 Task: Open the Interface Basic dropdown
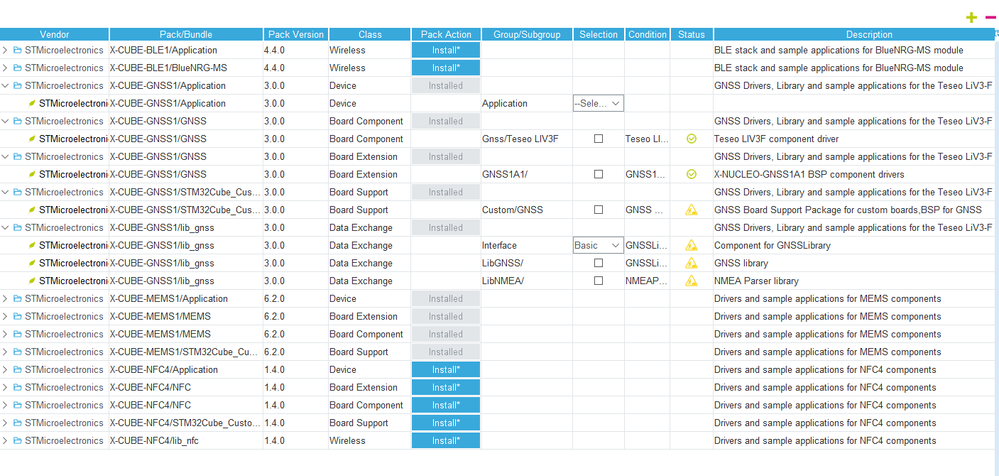[598, 245]
